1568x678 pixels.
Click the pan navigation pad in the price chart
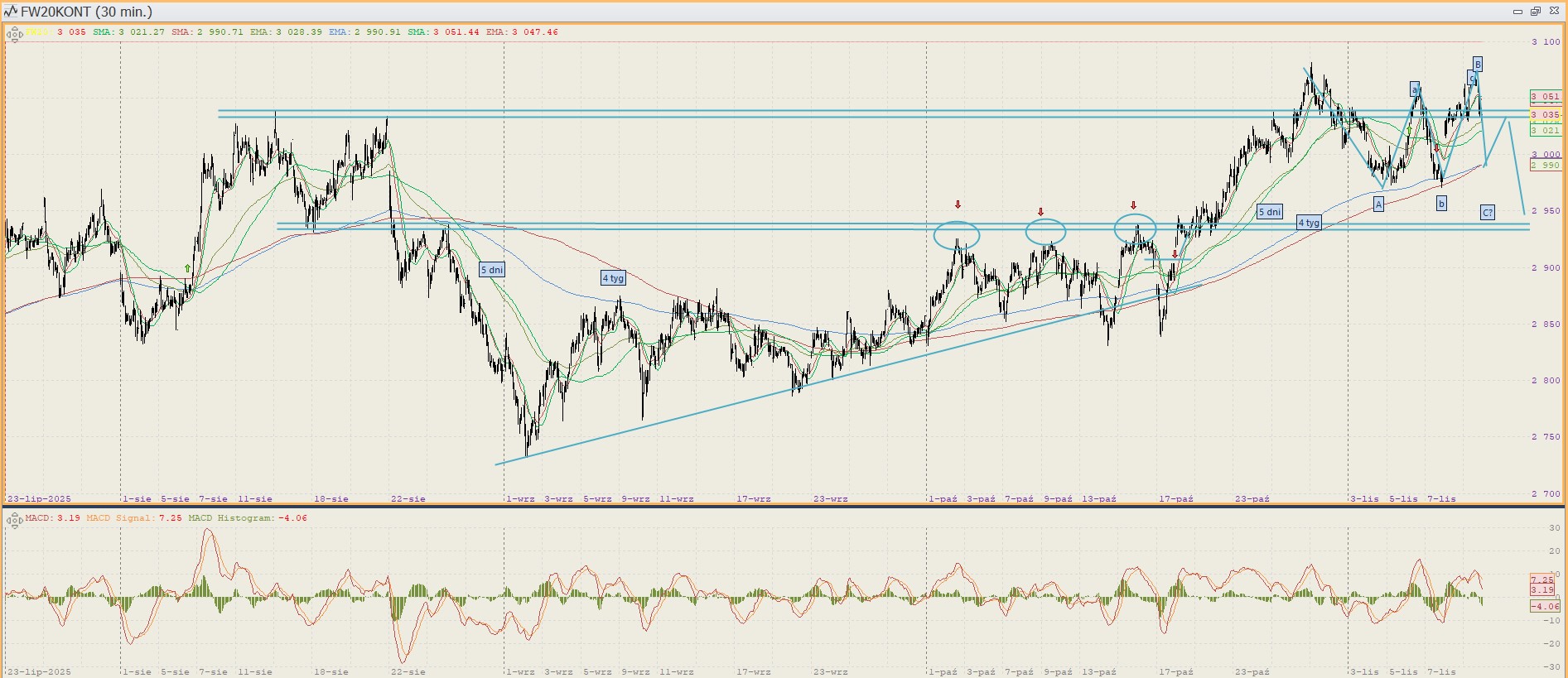[x=14, y=35]
